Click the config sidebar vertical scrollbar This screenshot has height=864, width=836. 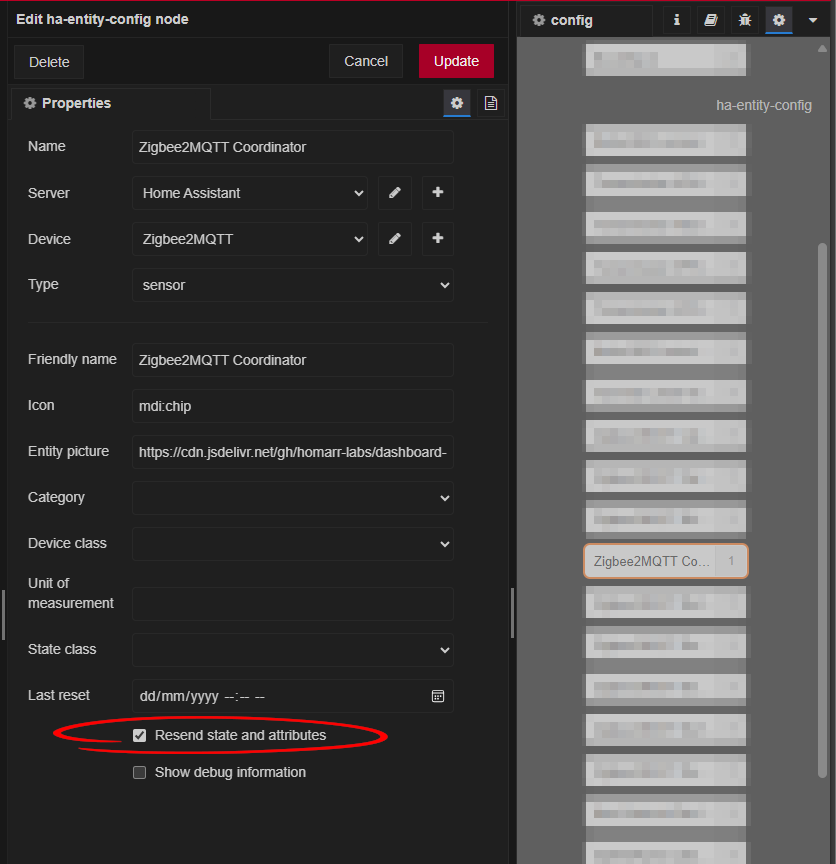(822, 510)
